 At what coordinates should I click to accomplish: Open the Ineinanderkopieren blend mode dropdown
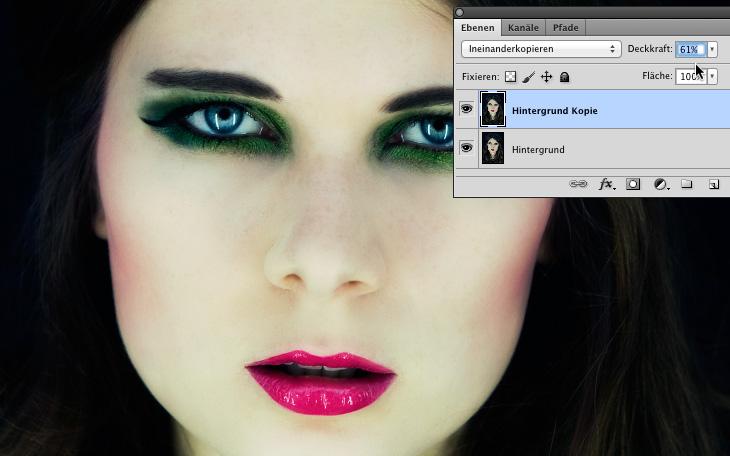(x=541, y=49)
